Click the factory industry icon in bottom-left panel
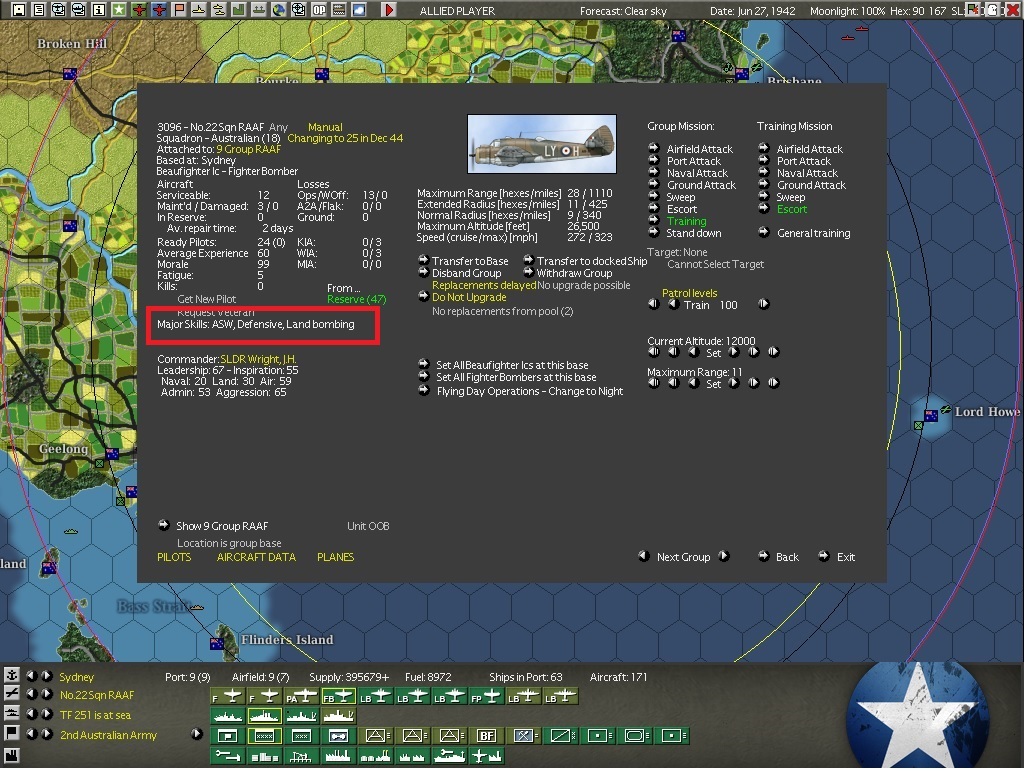 (x=11, y=756)
